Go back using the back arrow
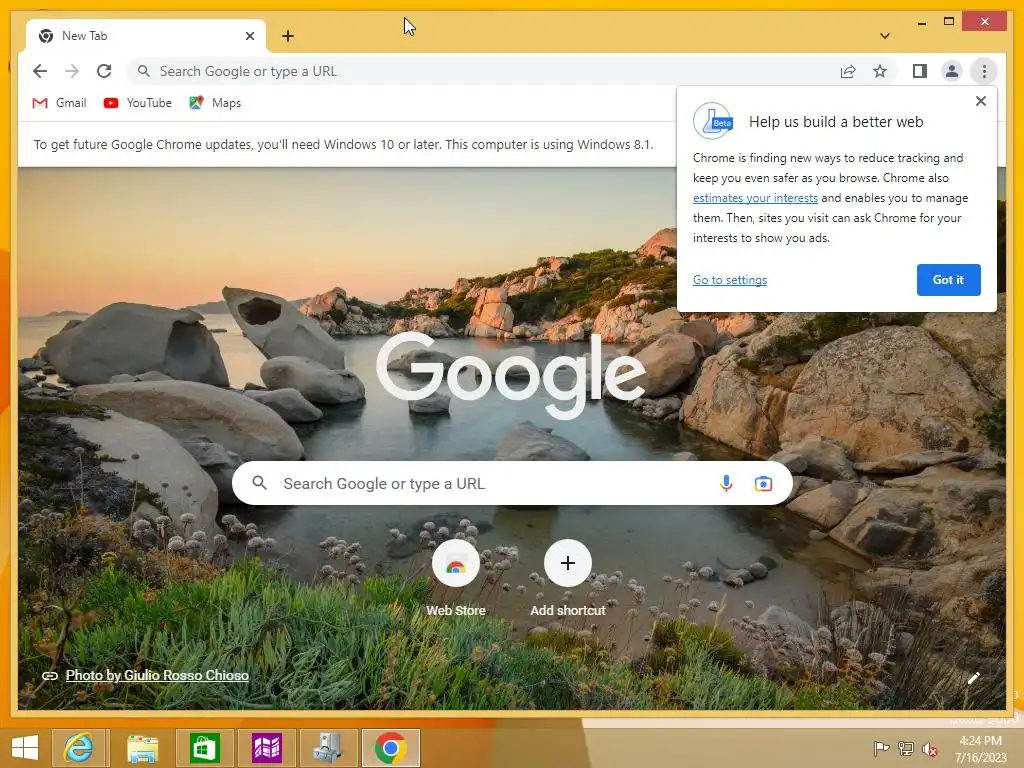 (40, 71)
